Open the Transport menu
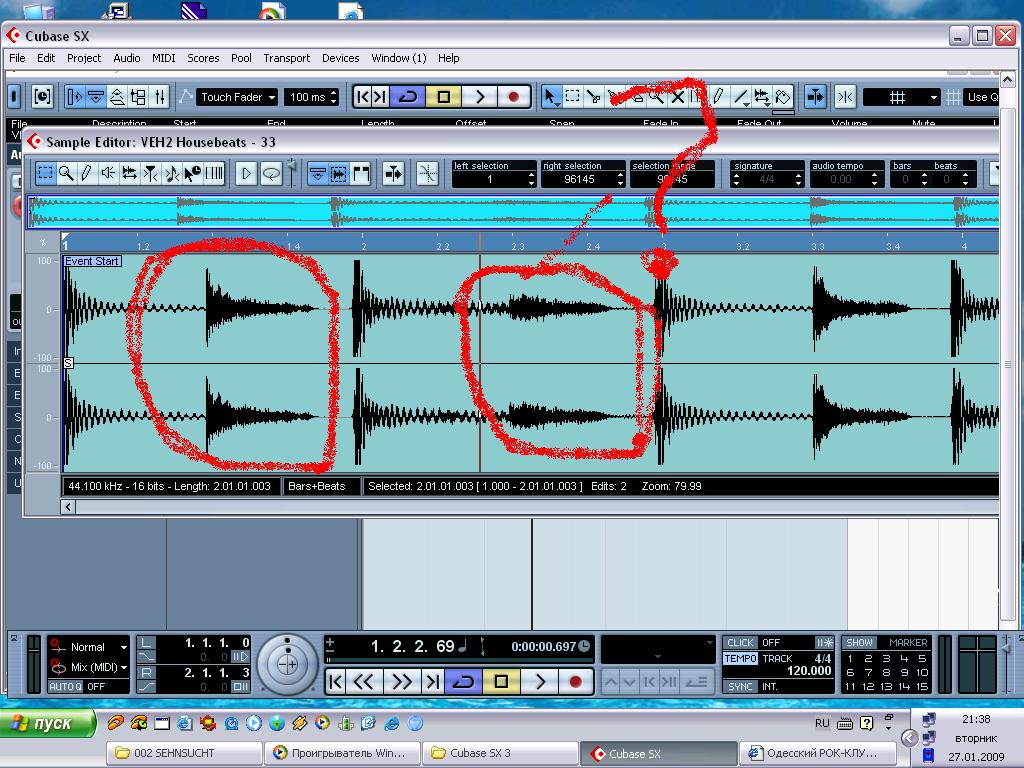Screen dimensions: 1024x768 click(287, 58)
